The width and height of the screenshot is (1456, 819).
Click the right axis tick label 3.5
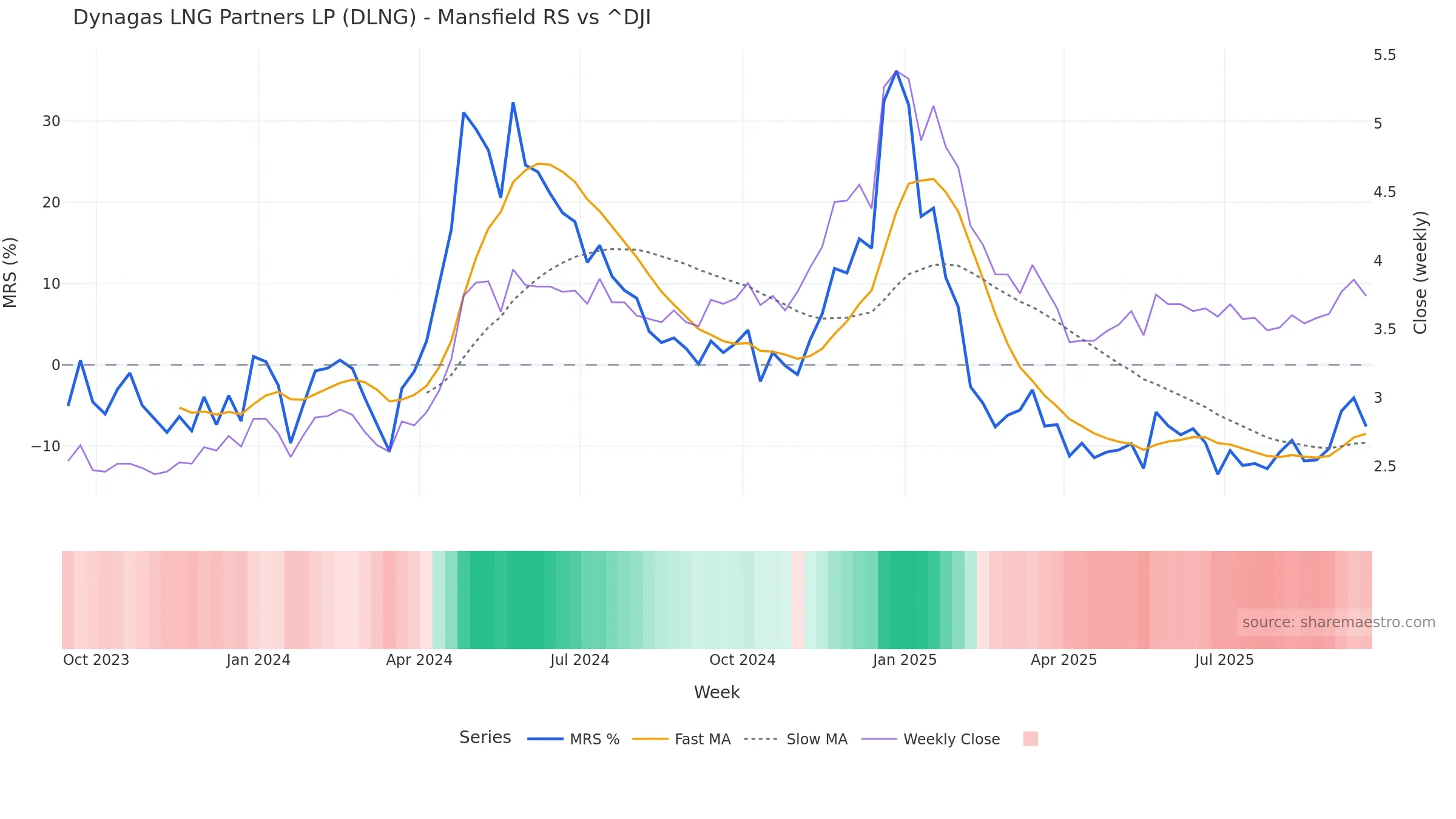click(1384, 329)
